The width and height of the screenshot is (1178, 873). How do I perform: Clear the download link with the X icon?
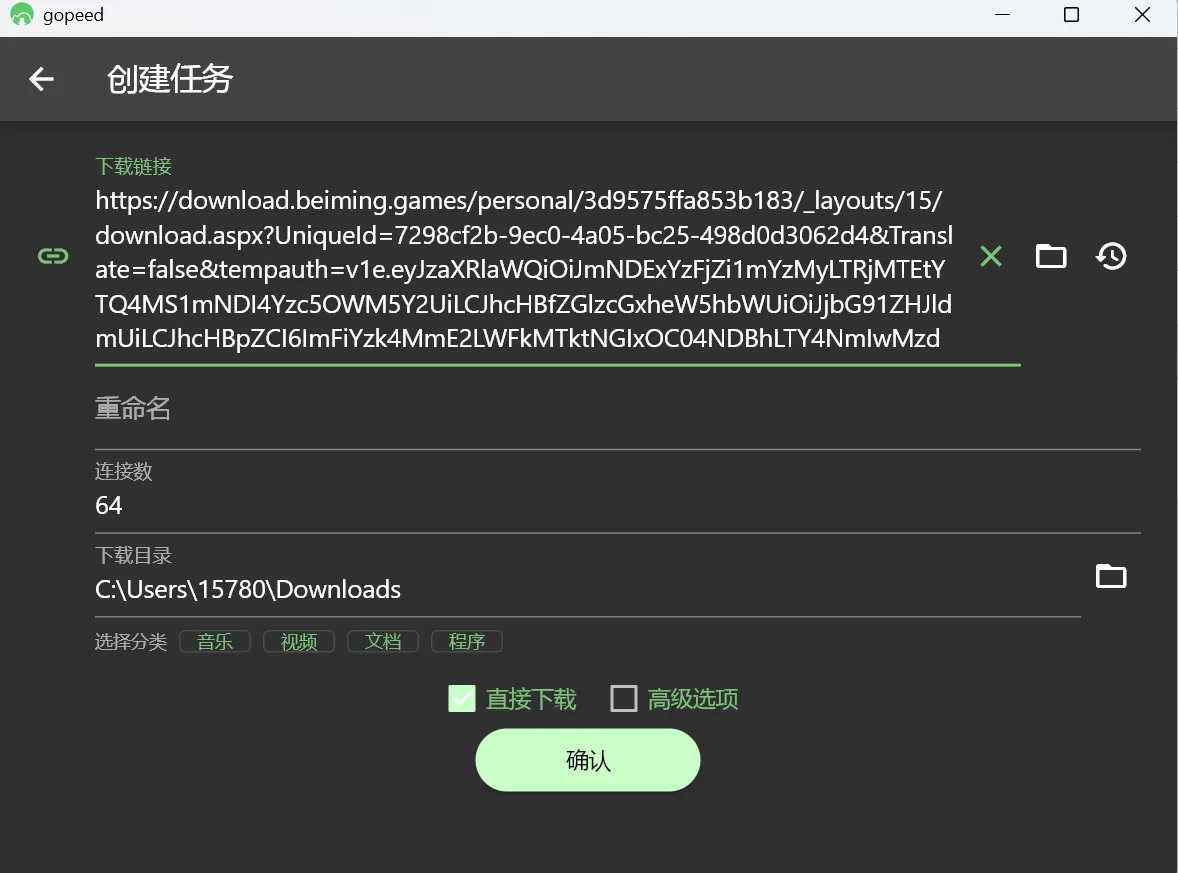click(990, 256)
